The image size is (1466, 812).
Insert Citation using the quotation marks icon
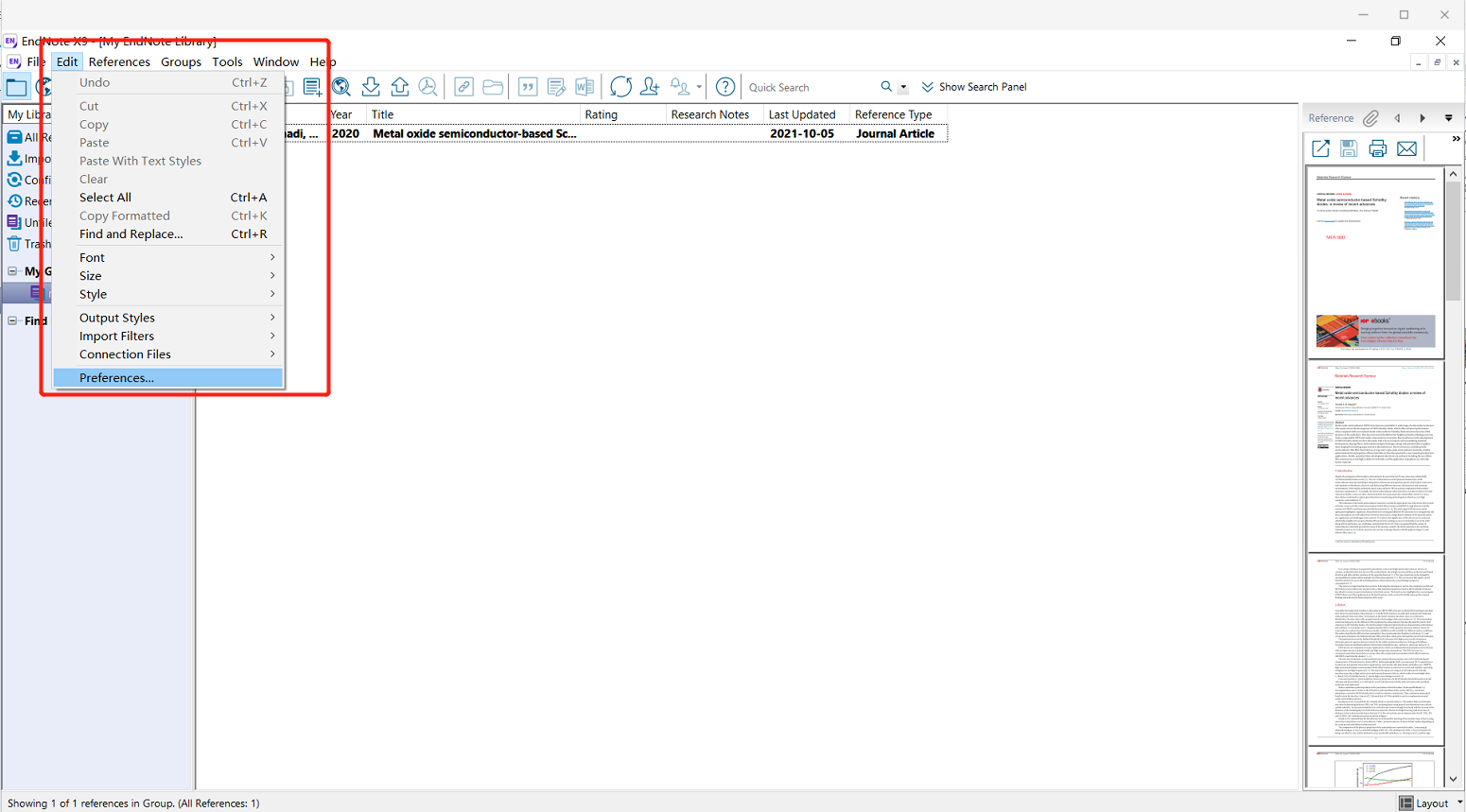coord(528,86)
